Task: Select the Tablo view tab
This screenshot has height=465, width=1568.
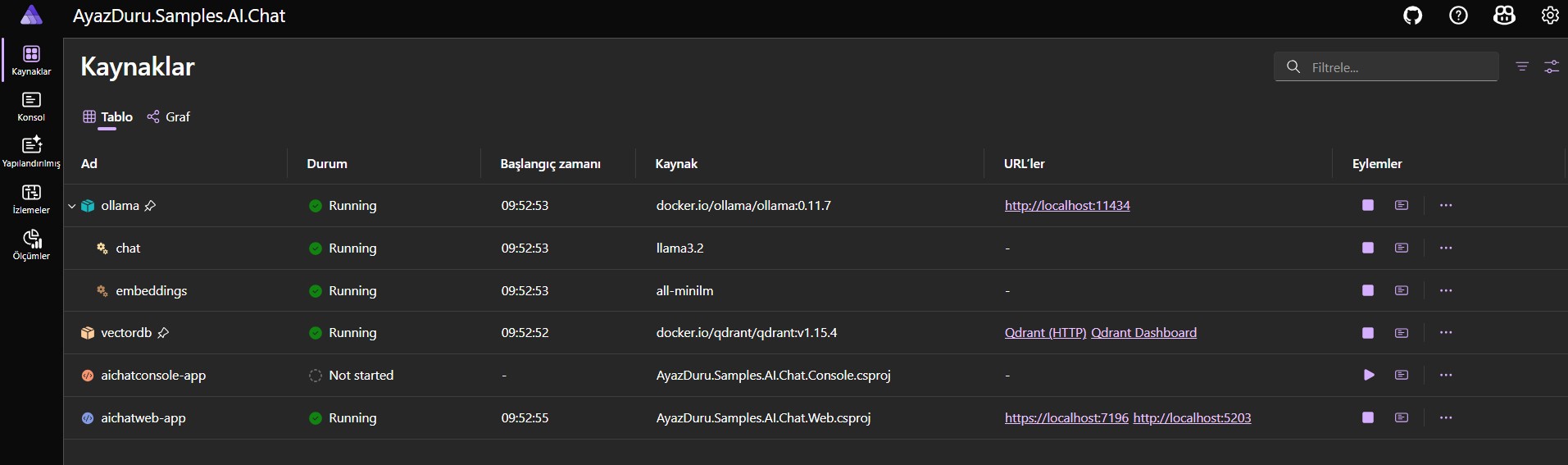Action: (x=108, y=116)
